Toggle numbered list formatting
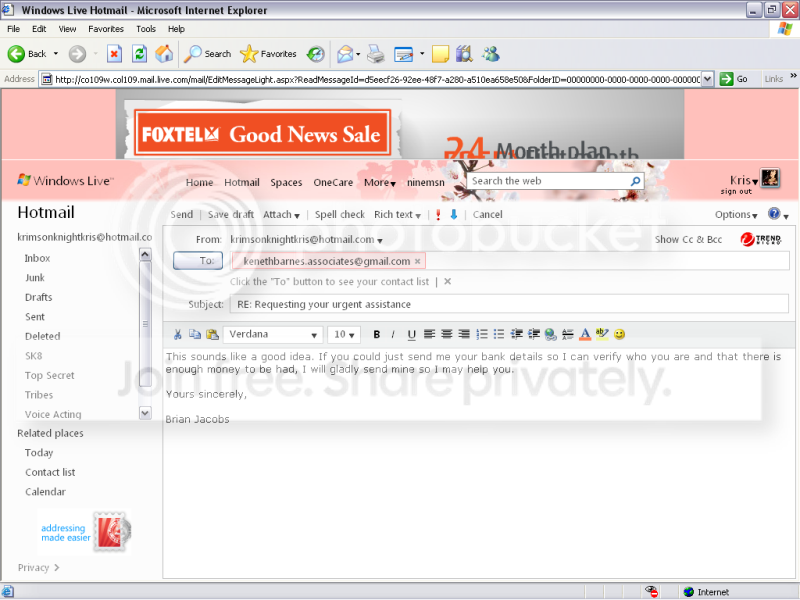 [x=482, y=334]
